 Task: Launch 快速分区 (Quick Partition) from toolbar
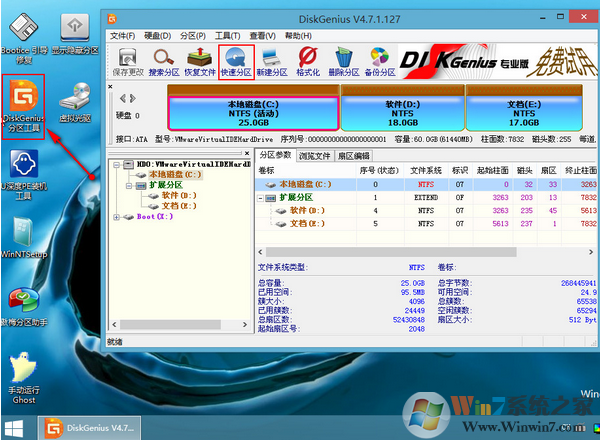point(237,60)
